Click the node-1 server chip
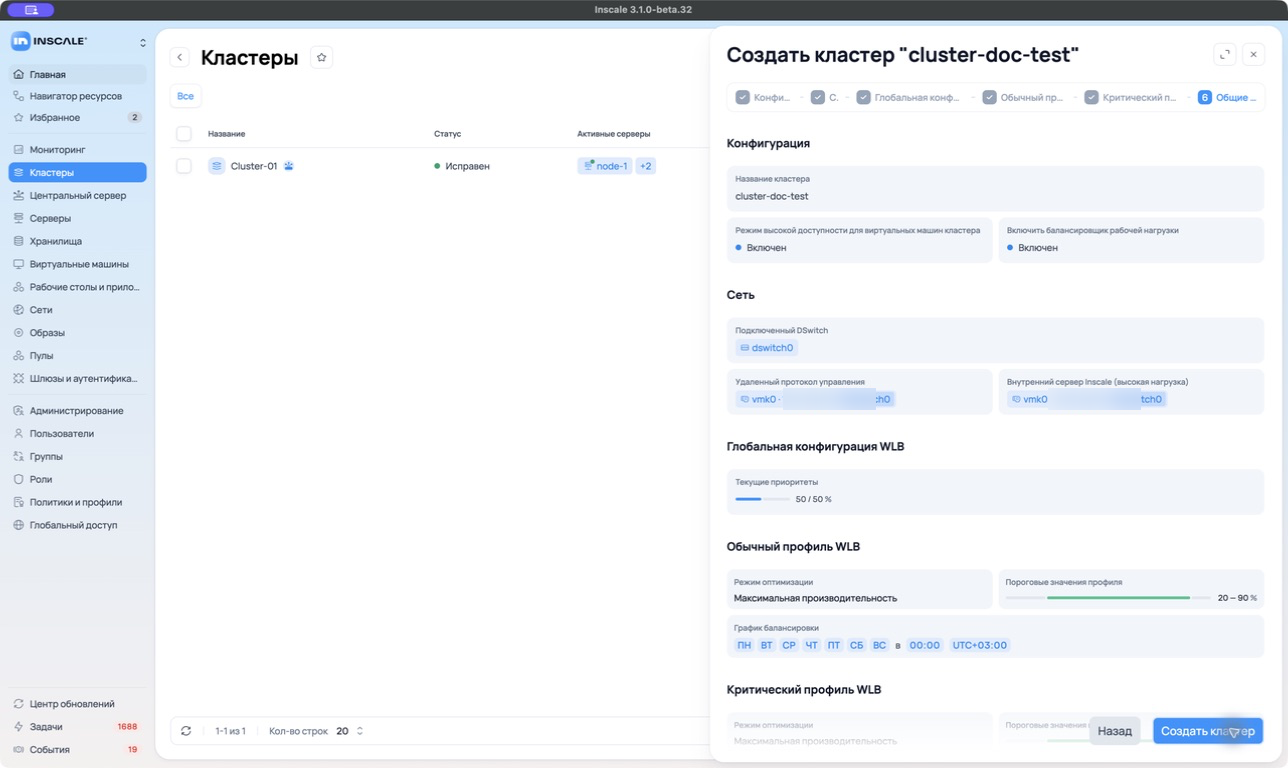 click(605, 166)
